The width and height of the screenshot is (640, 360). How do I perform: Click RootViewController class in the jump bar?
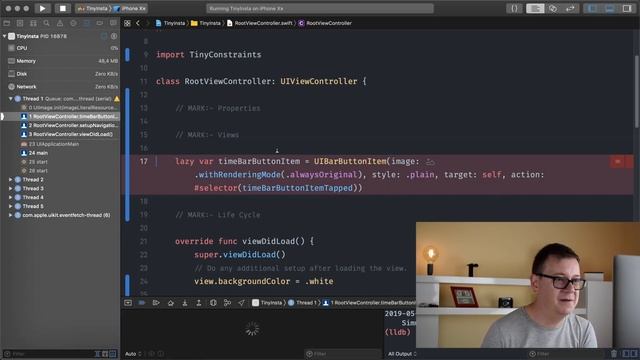[x=325, y=23]
